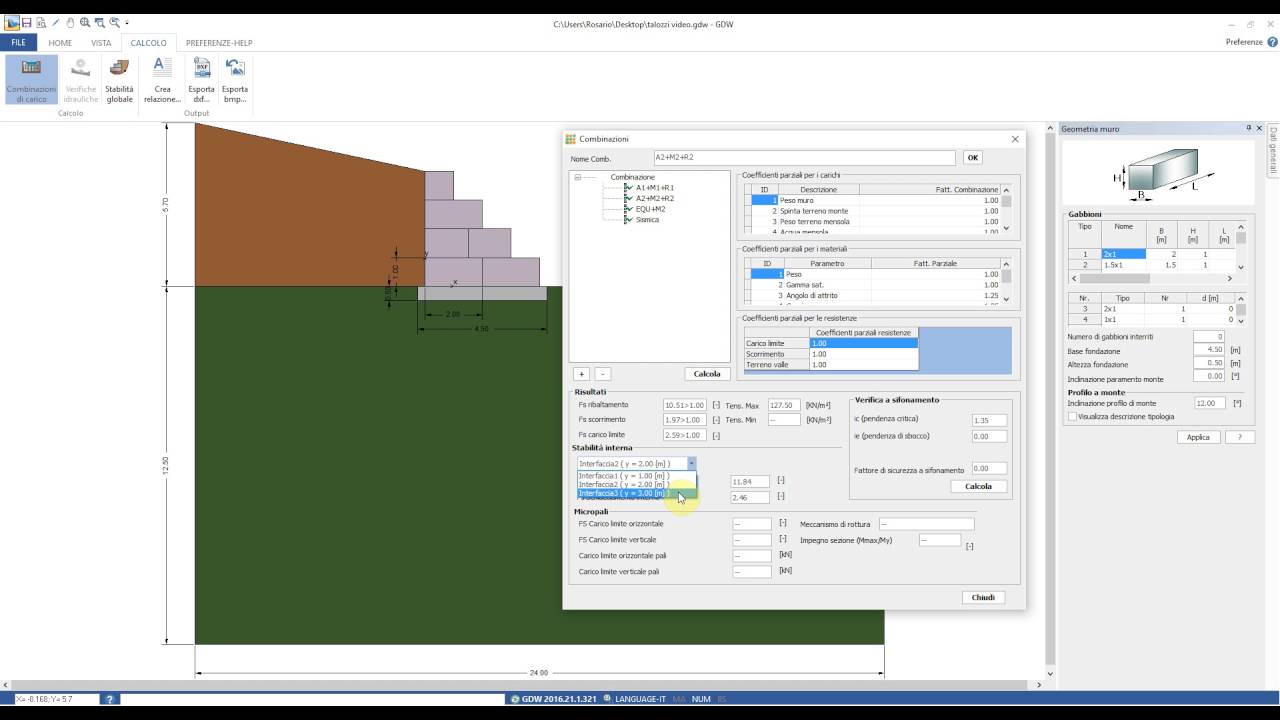
Task: Click Inclinazione profilo di monte field
Action: click(1208, 403)
